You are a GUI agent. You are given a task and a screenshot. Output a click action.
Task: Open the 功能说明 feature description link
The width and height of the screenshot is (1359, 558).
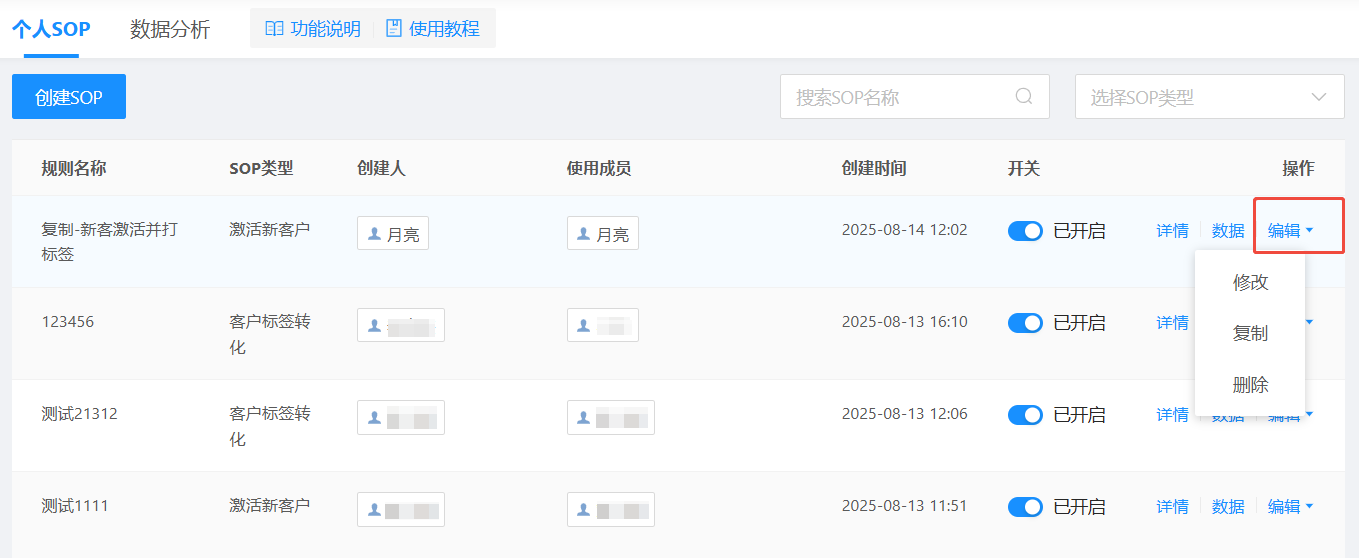tap(313, 29)
